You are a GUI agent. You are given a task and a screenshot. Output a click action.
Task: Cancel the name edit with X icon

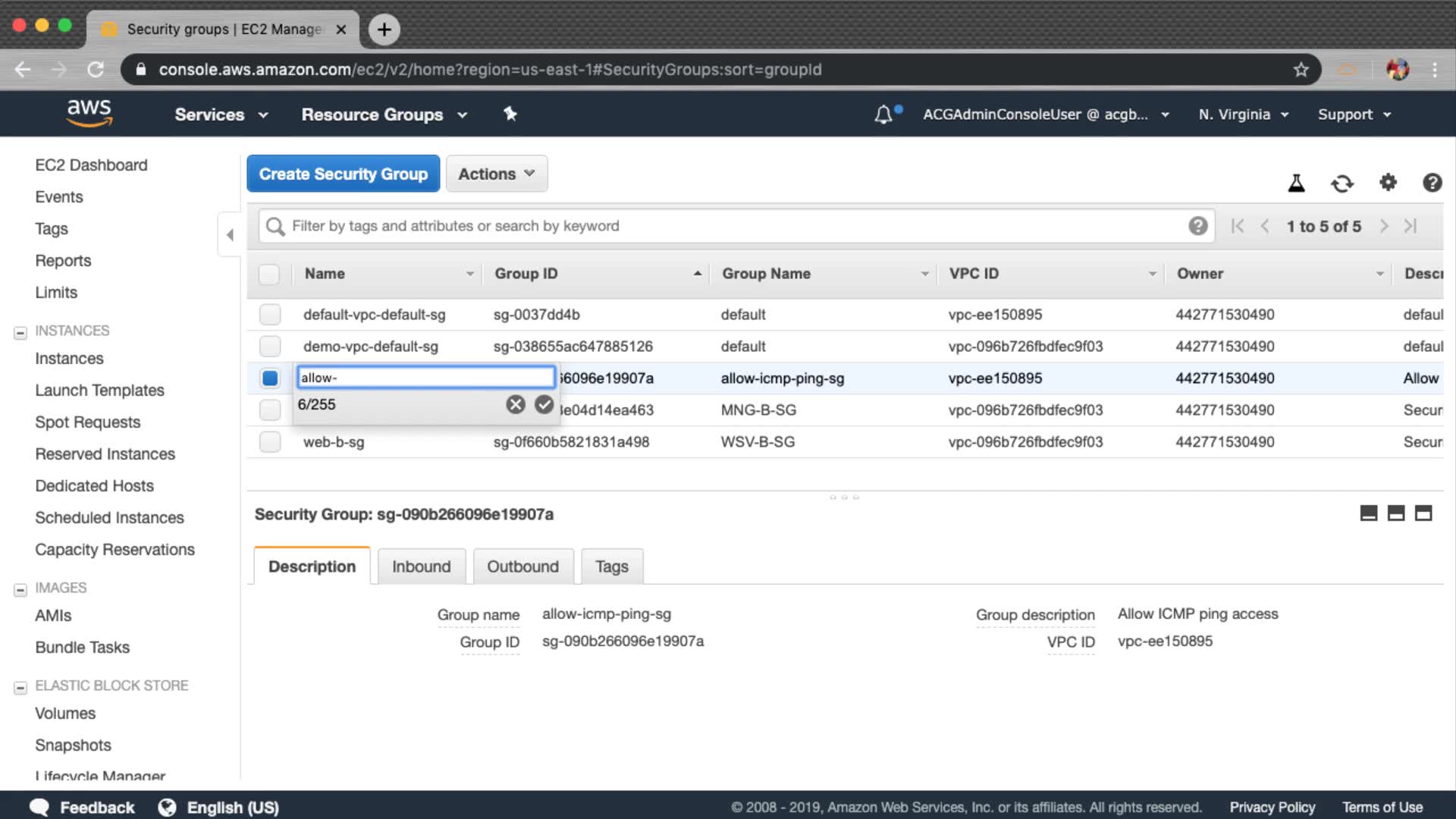point(516,404)
